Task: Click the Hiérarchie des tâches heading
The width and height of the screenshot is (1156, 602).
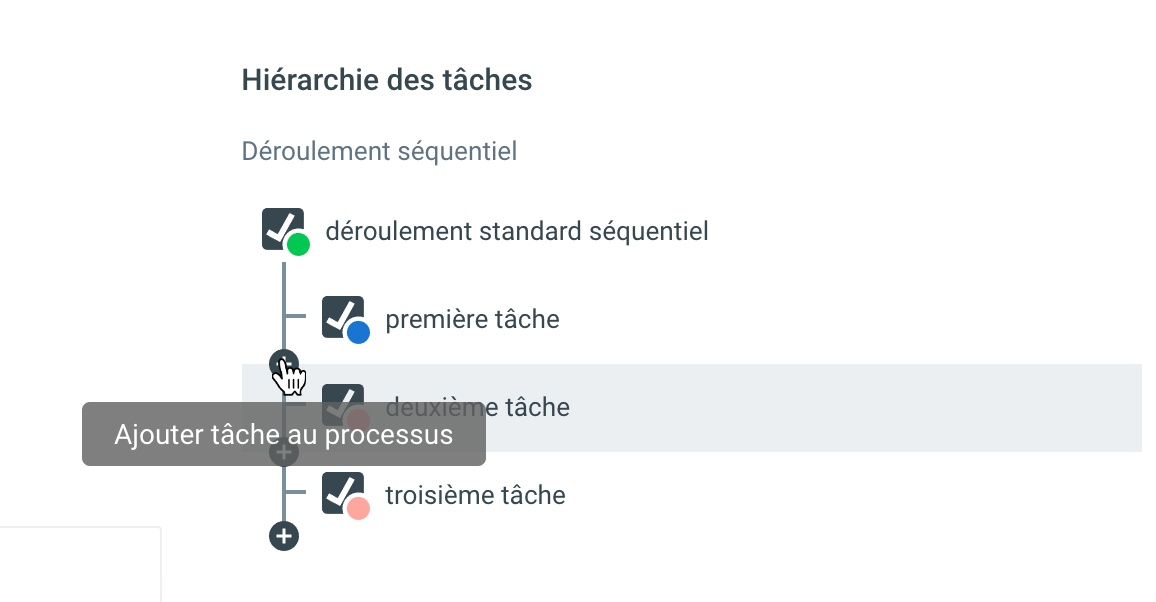Action: 386,80
